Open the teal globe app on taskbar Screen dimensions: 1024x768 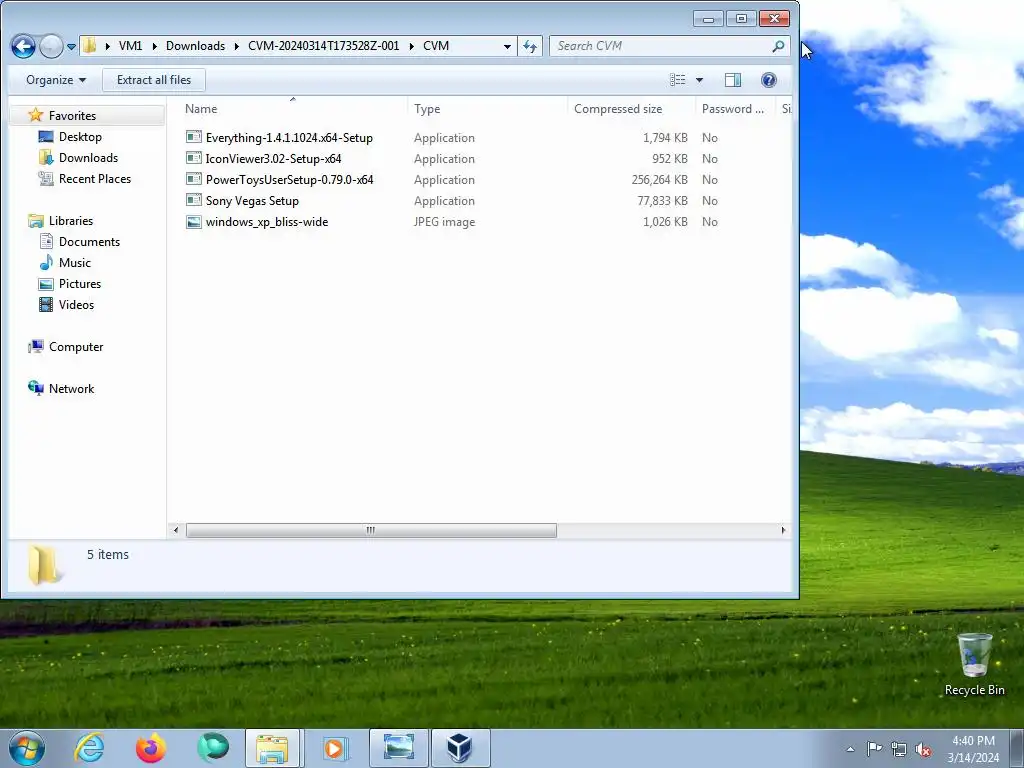click(213, 748)
